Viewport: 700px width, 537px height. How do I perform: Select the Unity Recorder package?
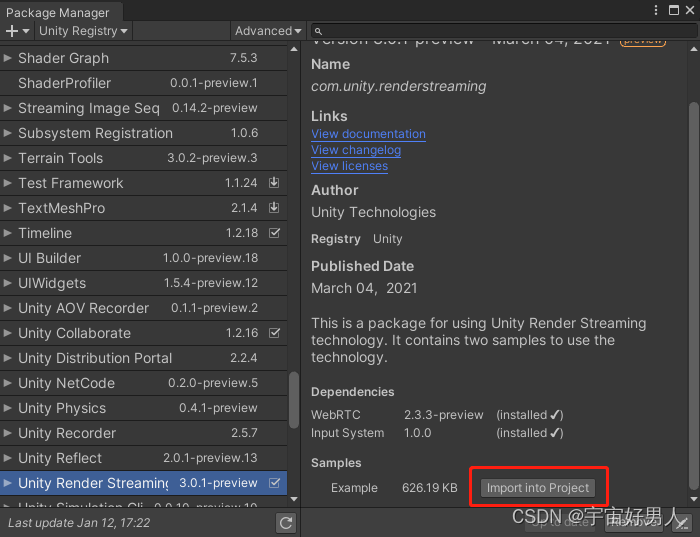point(143,433)
